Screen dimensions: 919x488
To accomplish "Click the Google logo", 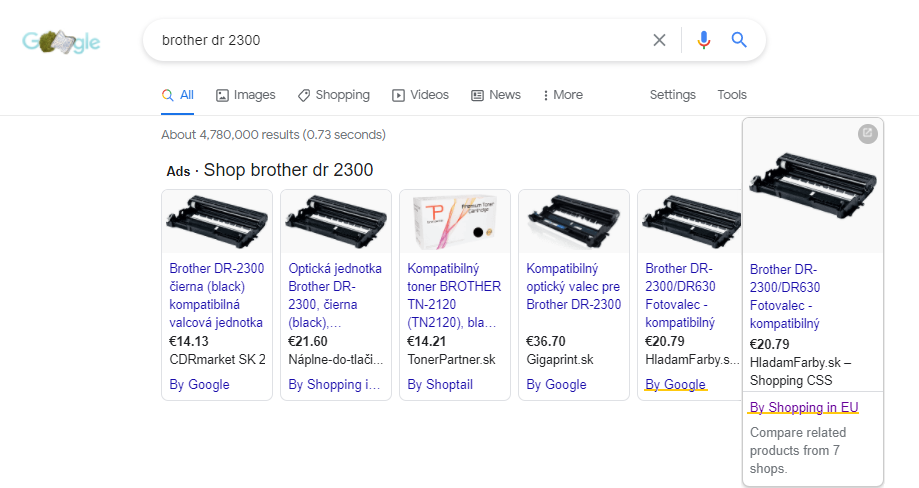I will [x=62, y=42].
